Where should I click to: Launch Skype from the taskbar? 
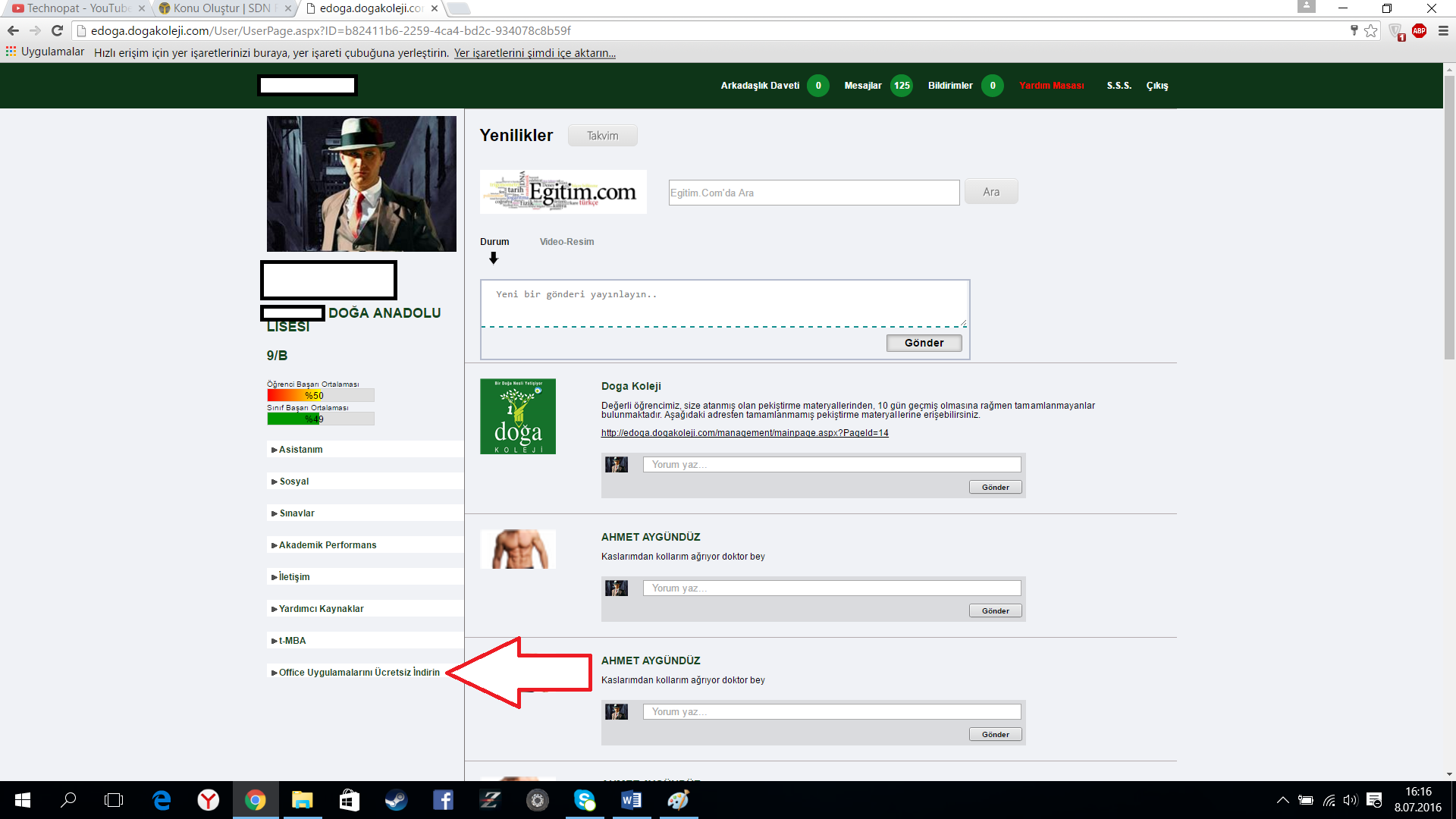[585, 800]
